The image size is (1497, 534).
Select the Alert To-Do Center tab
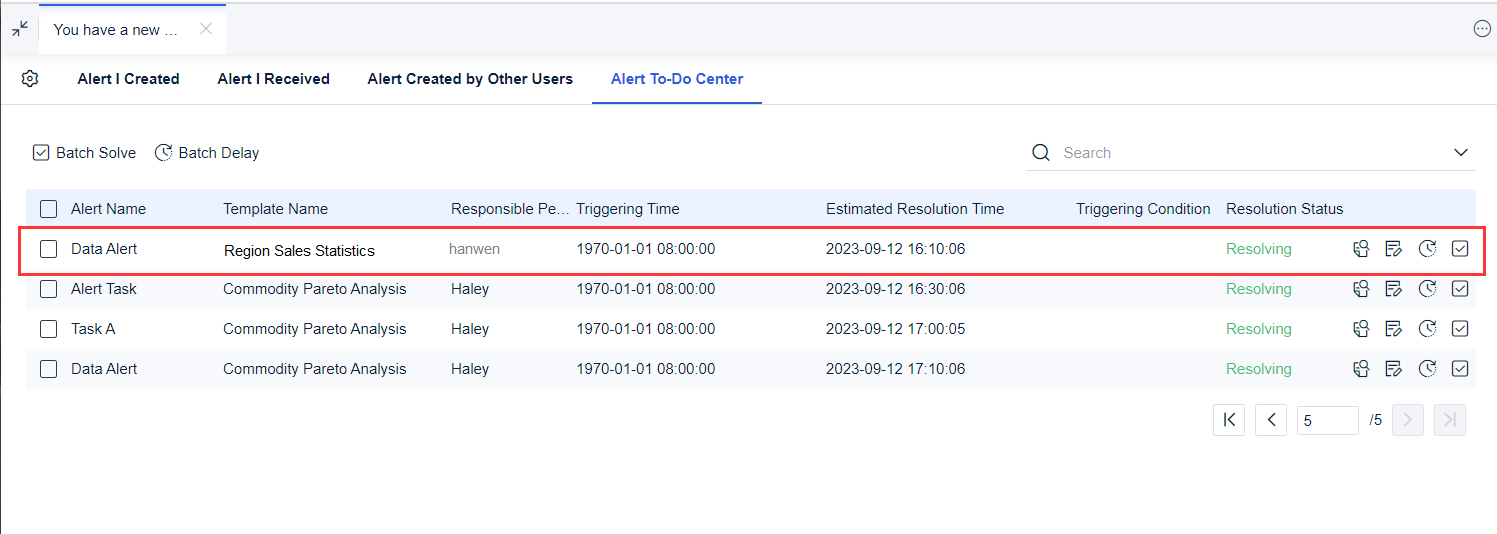(x=677, y=79)
